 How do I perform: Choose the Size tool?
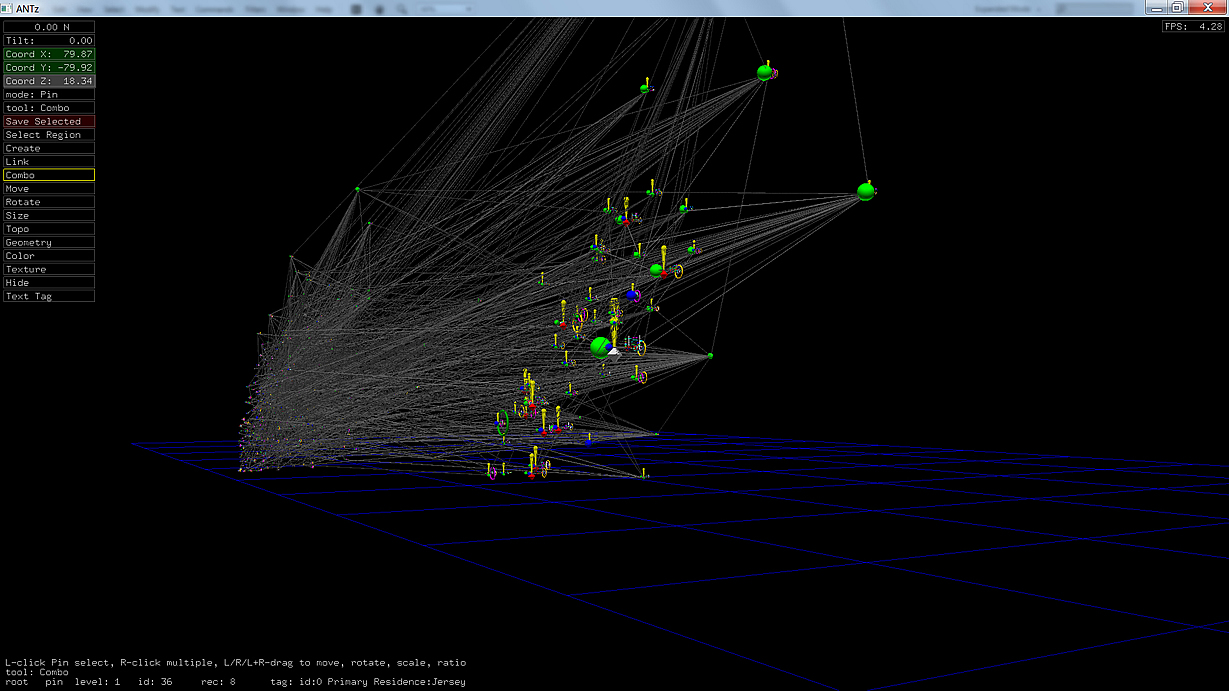[x=49, y=215]
